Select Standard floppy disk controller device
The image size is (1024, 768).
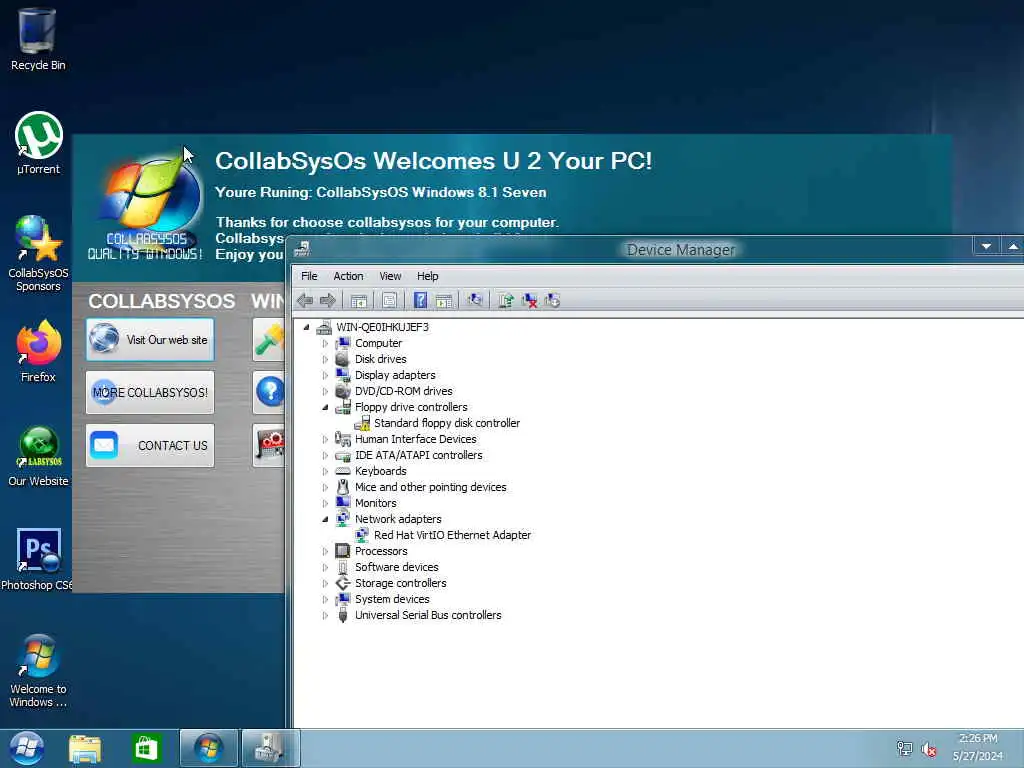click(447, 423)
